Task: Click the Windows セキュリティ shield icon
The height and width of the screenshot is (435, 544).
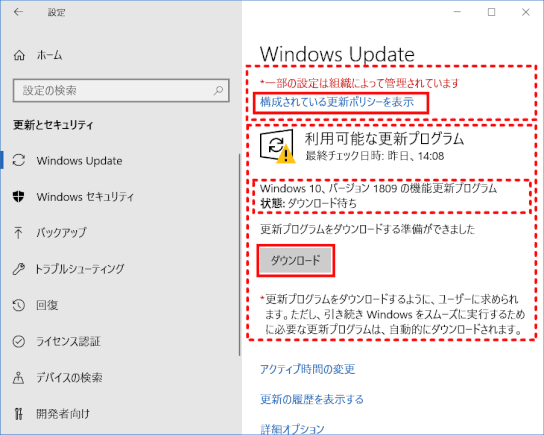Action: 19,196
